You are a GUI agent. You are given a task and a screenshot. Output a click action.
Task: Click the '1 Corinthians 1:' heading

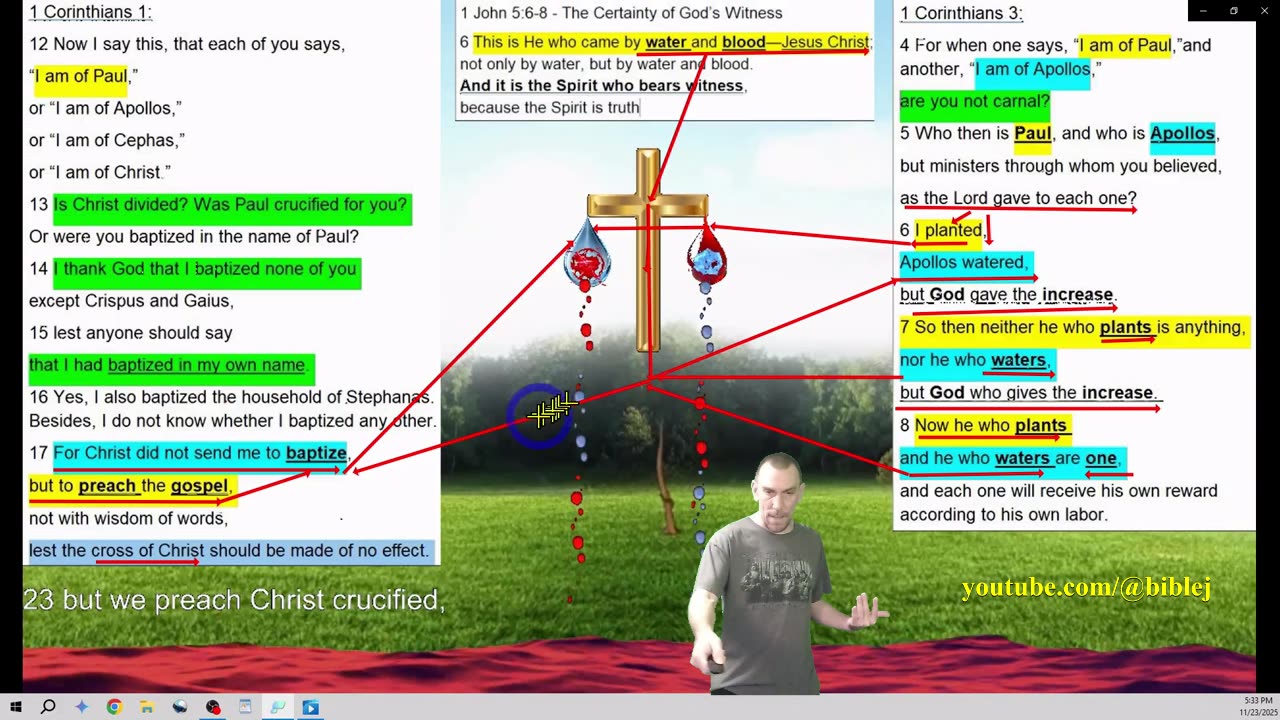90,13
